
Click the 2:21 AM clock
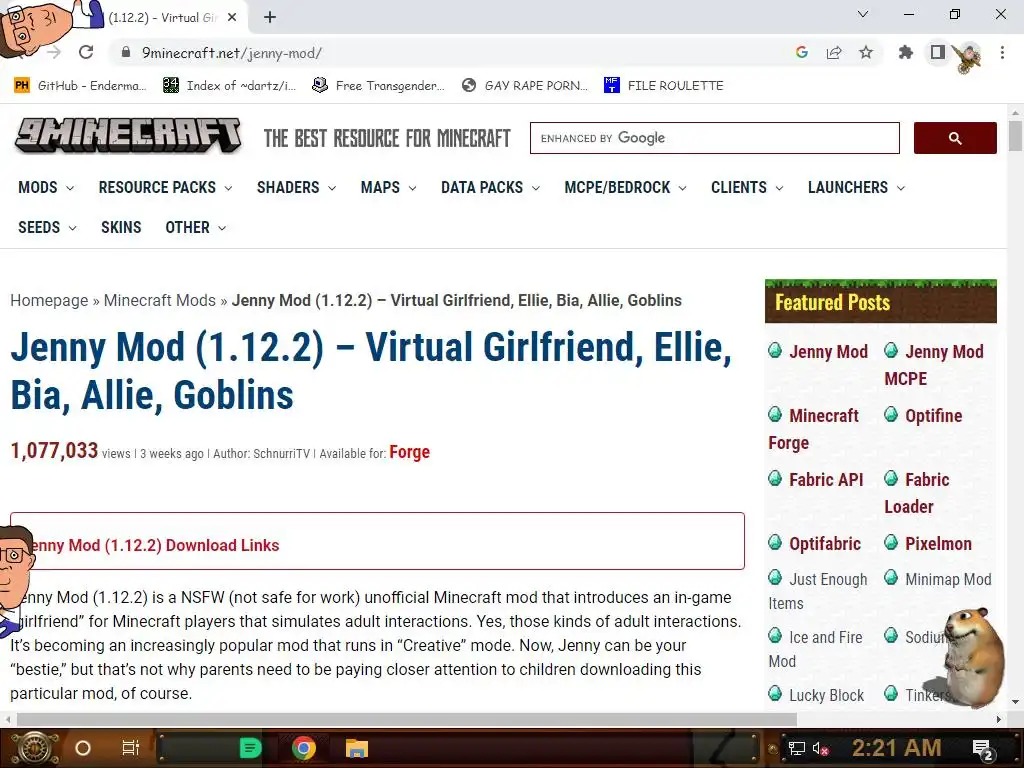pyautogui.click(x=896, y=748)
